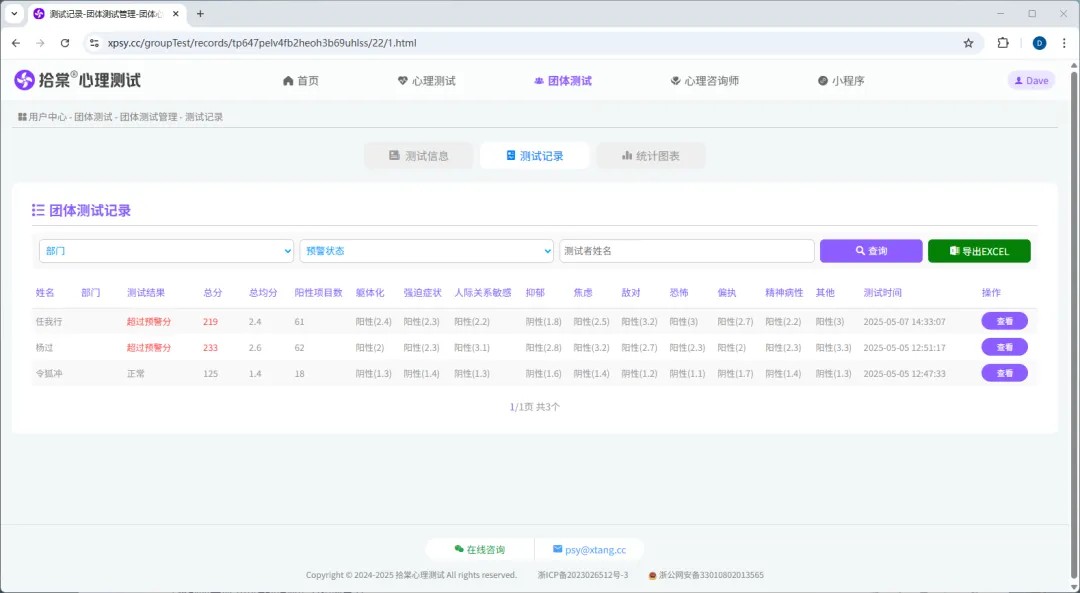This screenshot has width=1080, height=593.
Task: View the record for 杨过
Action: point(1004,347)
